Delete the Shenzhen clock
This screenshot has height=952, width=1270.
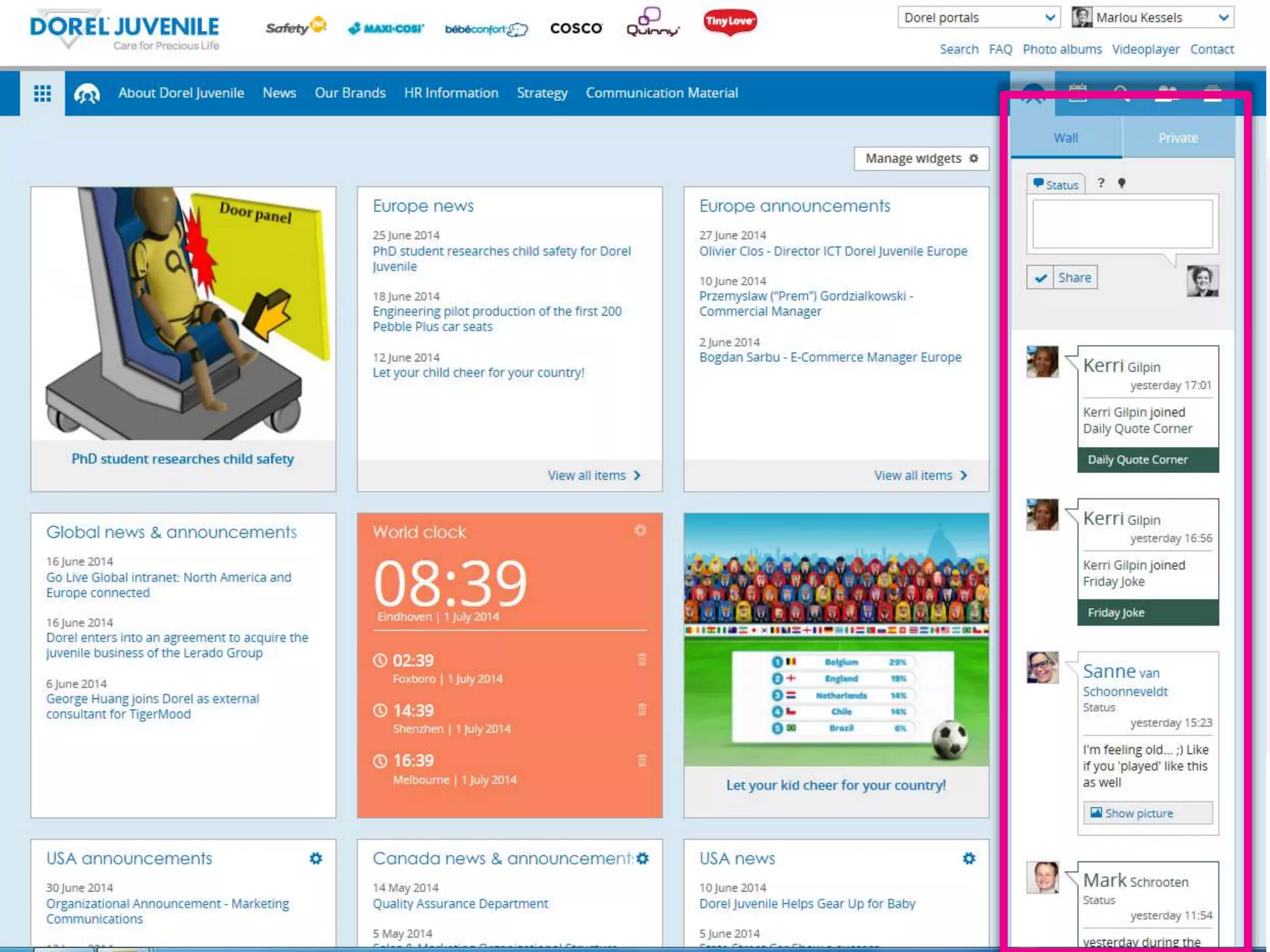(642, 709)
